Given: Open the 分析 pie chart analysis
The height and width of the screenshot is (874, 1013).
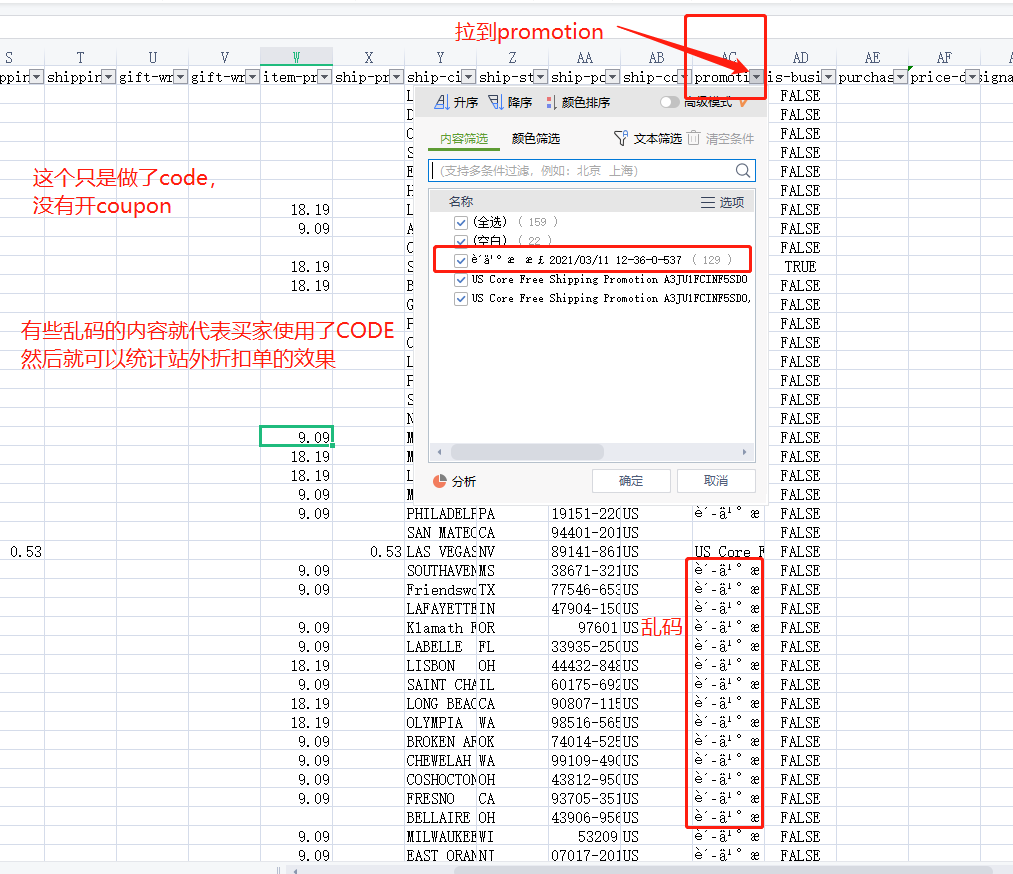Looking at the screenshot, I should coord(440,481).
